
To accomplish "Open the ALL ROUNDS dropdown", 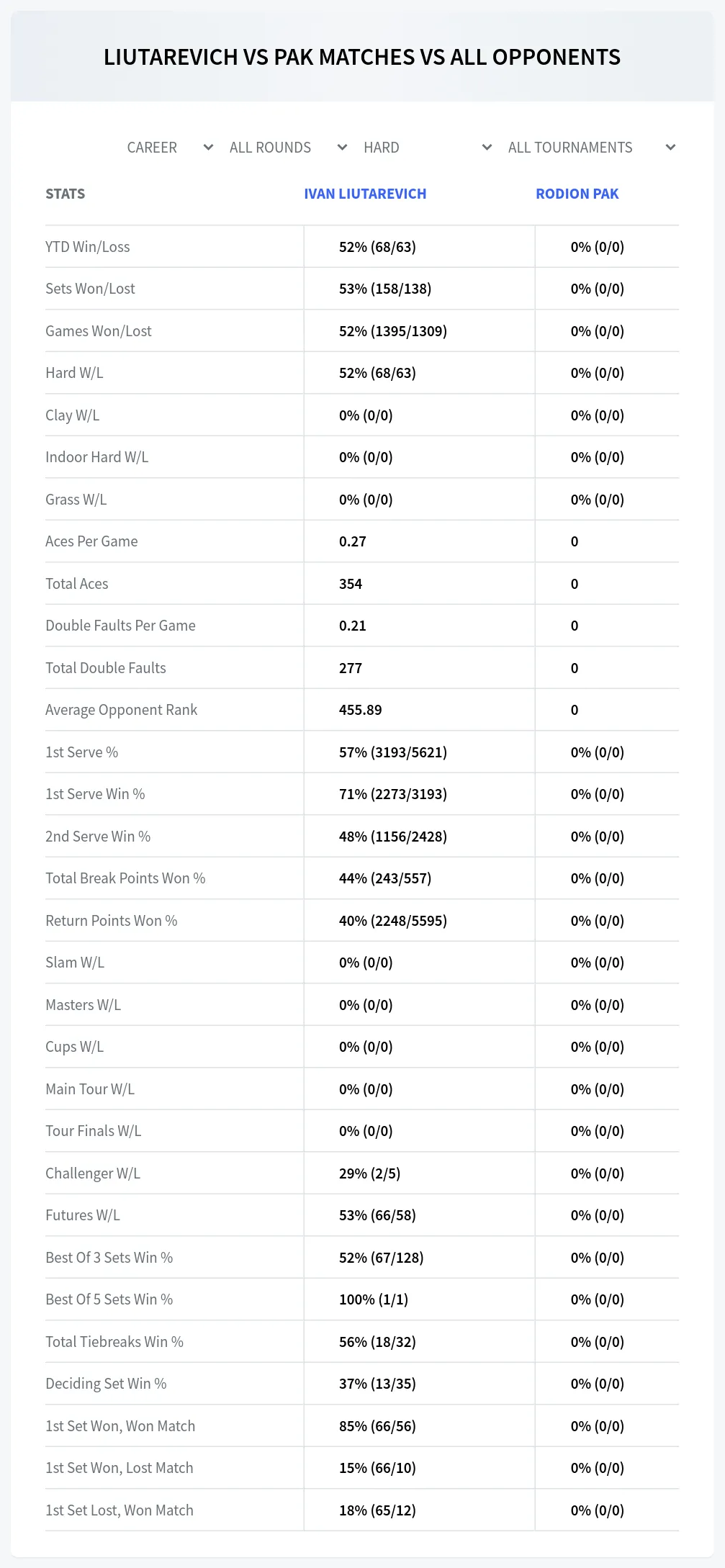I will [x=288, y=148].
